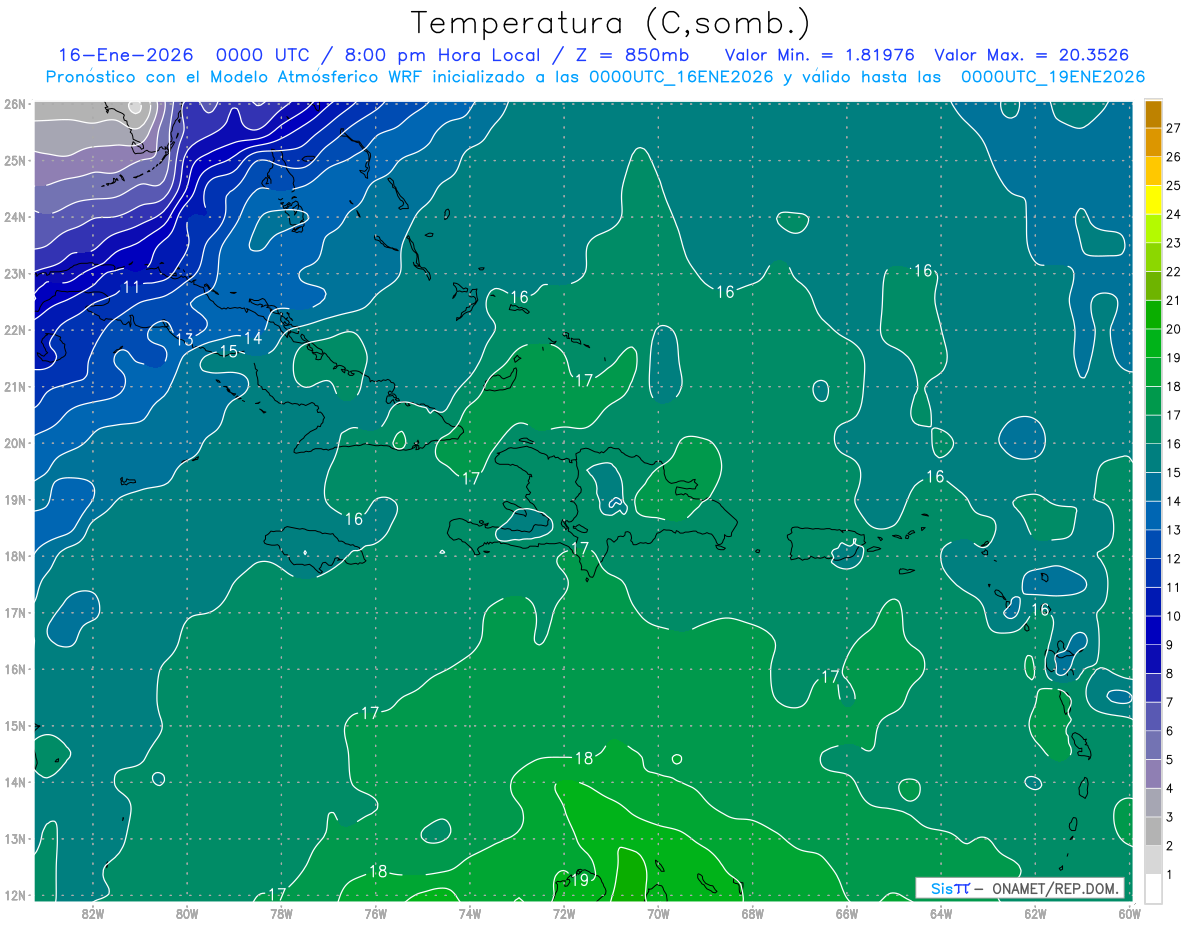The height and width of the screenshot is (927, 1200).
Task: Click the latitude label "17N"
Action: click(x=14, y=612)
